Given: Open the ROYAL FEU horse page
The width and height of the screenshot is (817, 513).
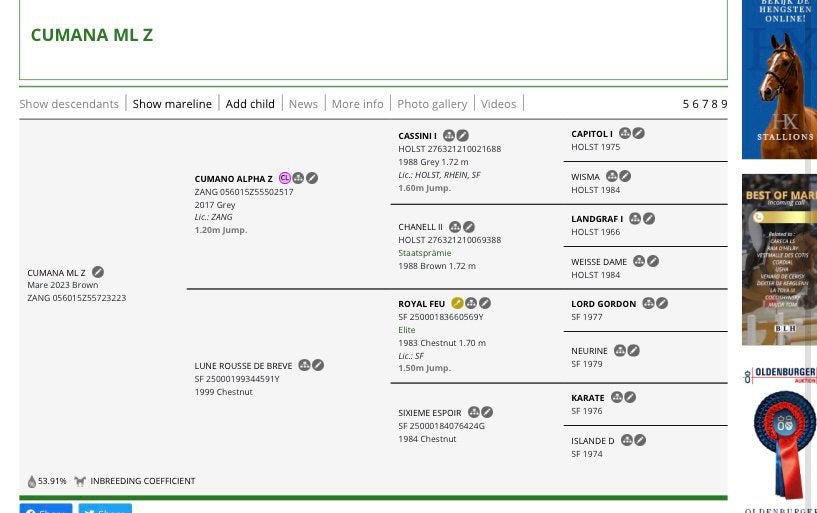Looking at the screenshot, I should click(422, 304).
